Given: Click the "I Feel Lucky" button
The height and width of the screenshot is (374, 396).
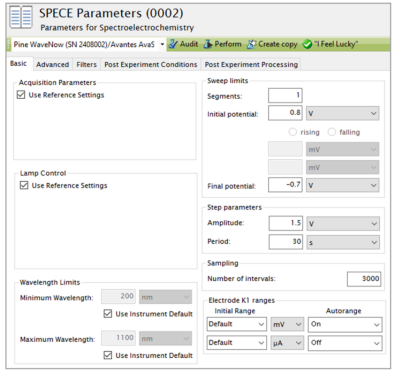Looking at the screenshot, I should 330,44.
